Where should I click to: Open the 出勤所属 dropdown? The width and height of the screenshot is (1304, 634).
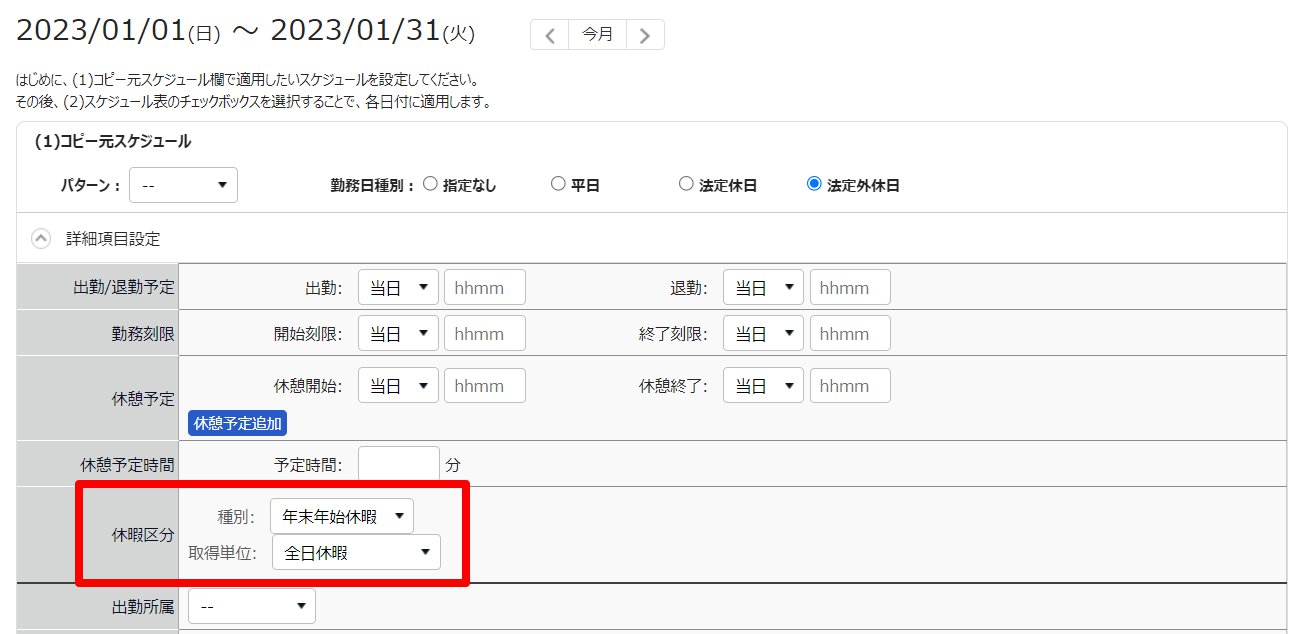tap(252, 606)
